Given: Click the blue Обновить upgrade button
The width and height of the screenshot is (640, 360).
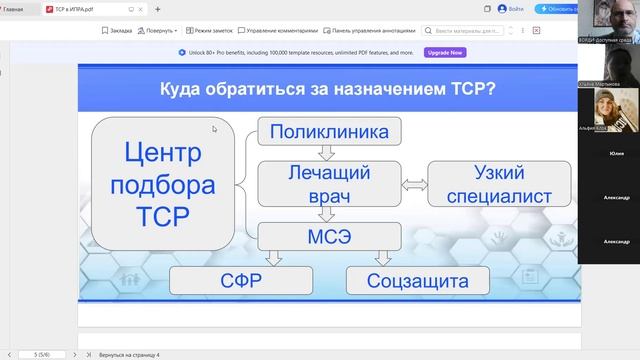Looking at the screenshot, I should pyautogui.click(x=556, y=9).
